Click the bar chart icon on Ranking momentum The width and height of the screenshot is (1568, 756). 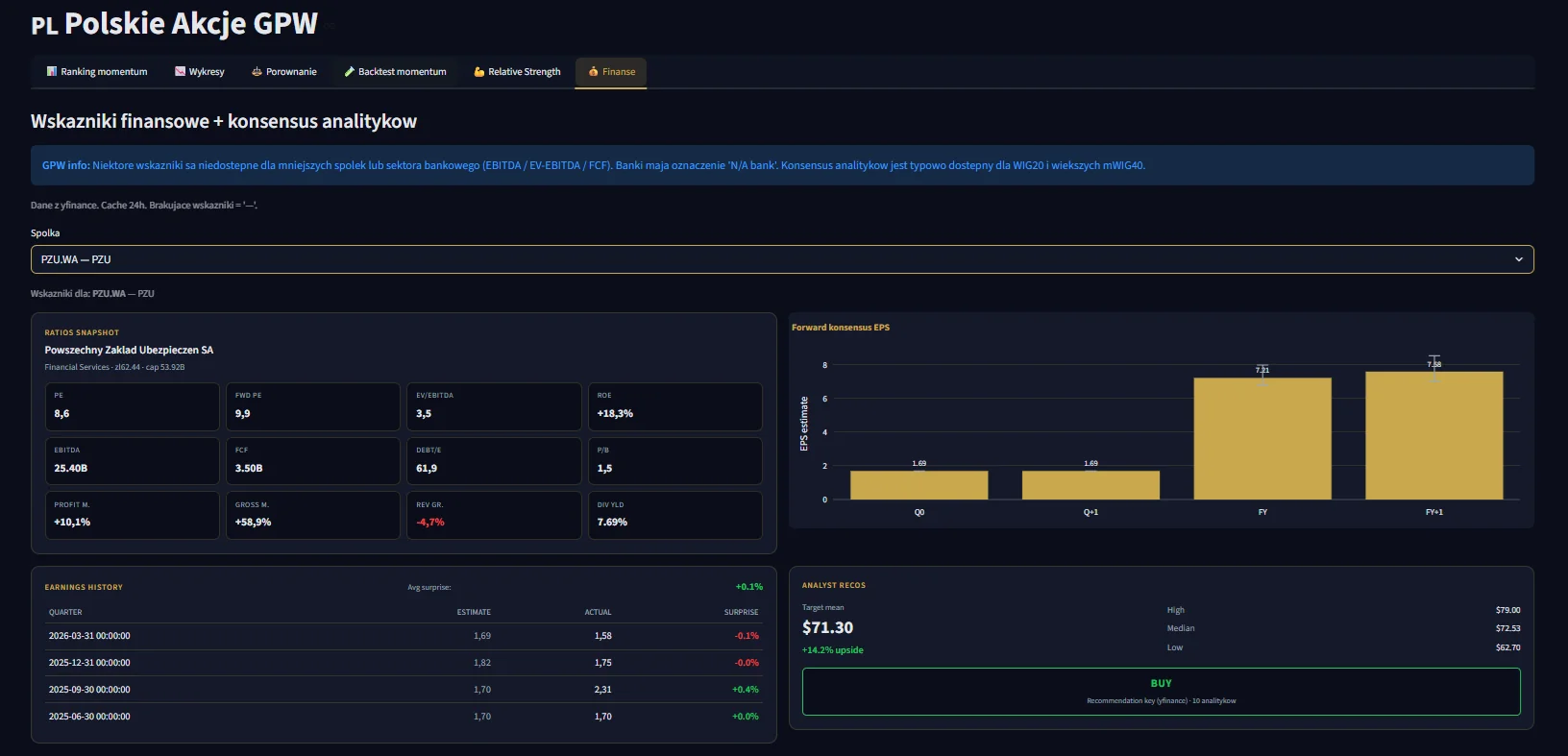coord(52,71)
